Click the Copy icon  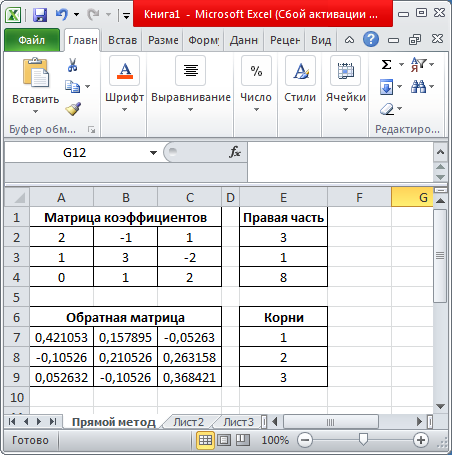pyautogui.click(x=73, y=87)
